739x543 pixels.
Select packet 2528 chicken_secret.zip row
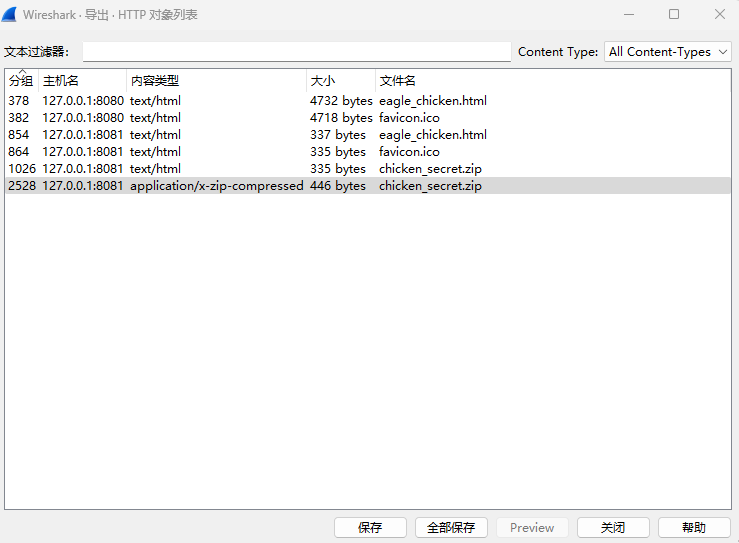click(x=368, y=185)
